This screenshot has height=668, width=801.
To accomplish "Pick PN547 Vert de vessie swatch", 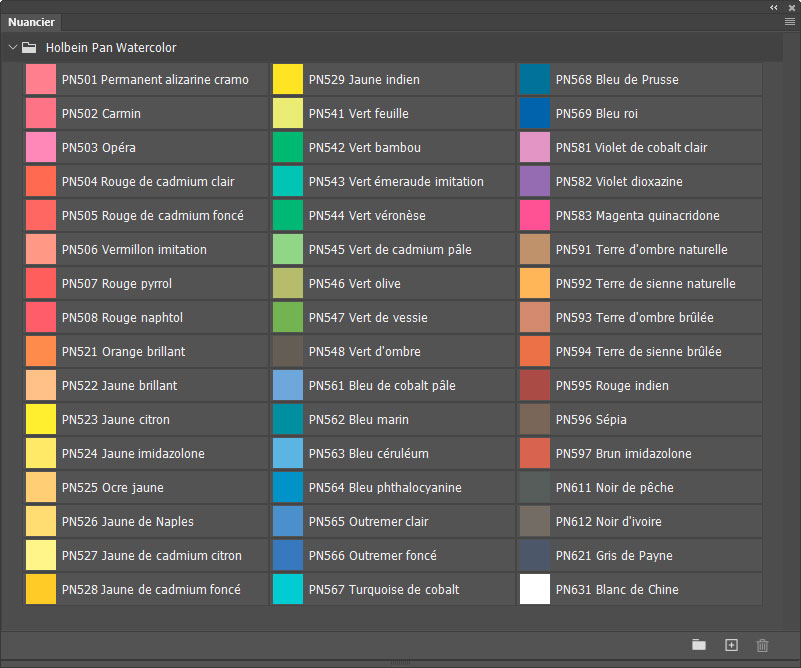I will (288, 318).
